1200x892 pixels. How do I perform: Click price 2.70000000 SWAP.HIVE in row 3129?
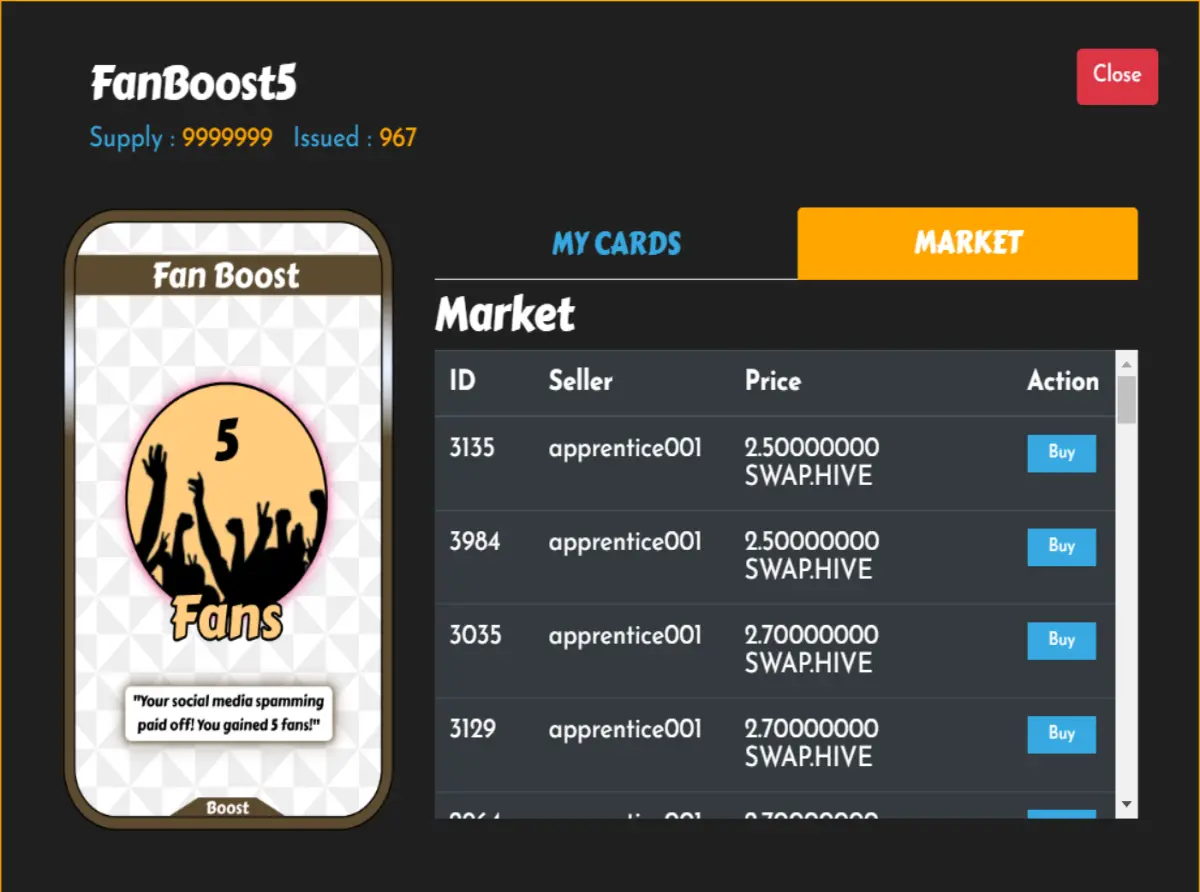[x=812, y=743]
